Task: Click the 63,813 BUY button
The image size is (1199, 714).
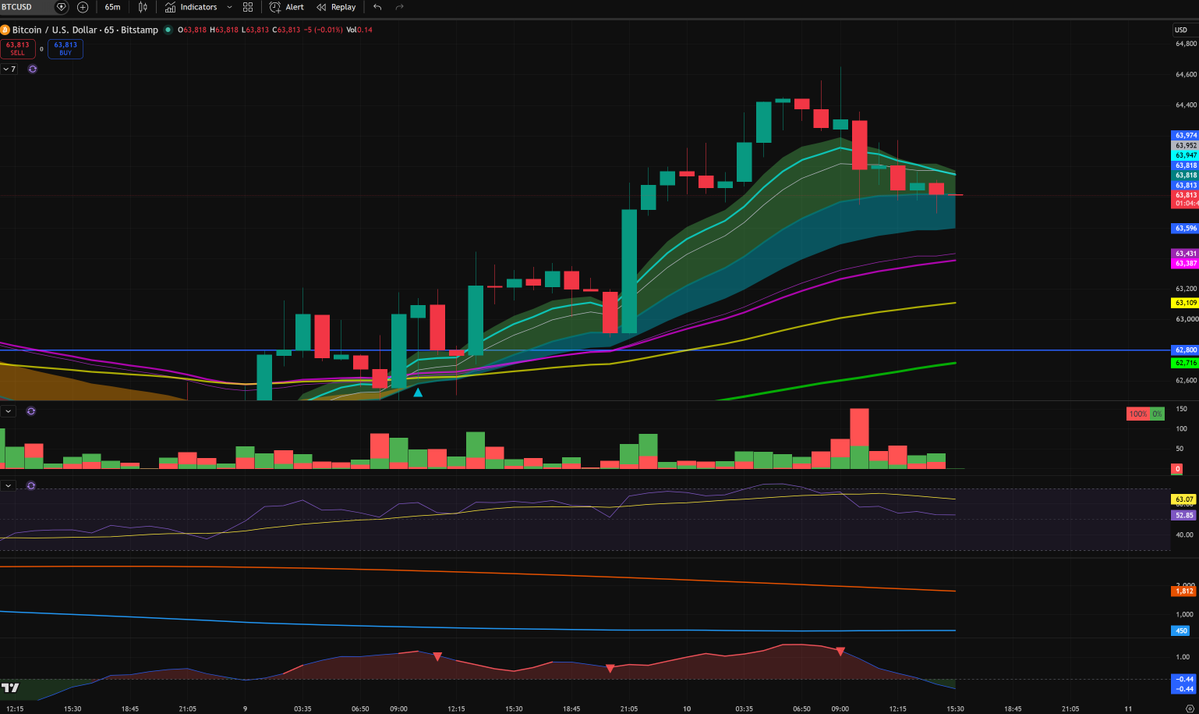Action: pyautogui.click(x=65, y=48)
